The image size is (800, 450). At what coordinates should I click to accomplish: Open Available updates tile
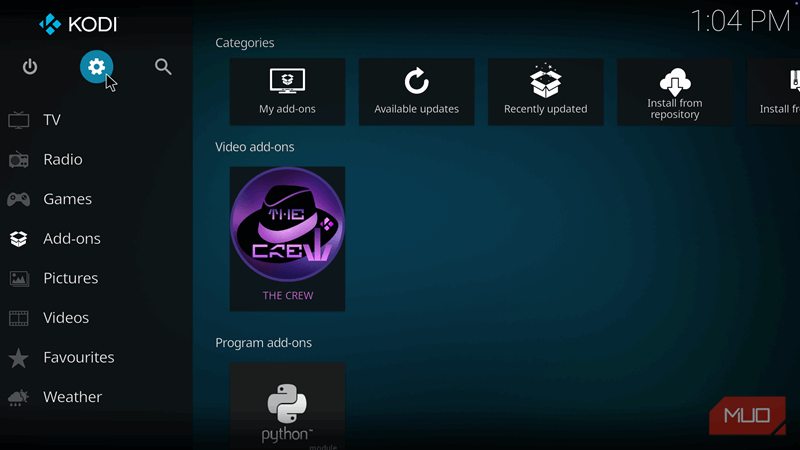click(416, 92)
